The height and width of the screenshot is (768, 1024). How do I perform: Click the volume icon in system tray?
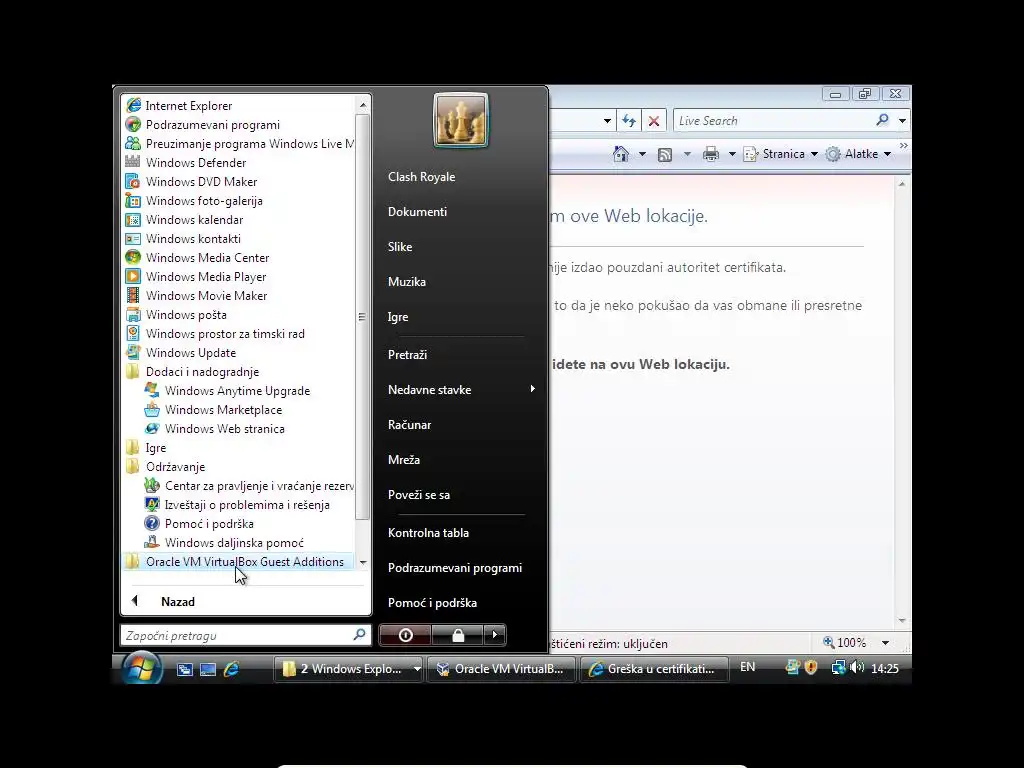click(x=857, y=667)
